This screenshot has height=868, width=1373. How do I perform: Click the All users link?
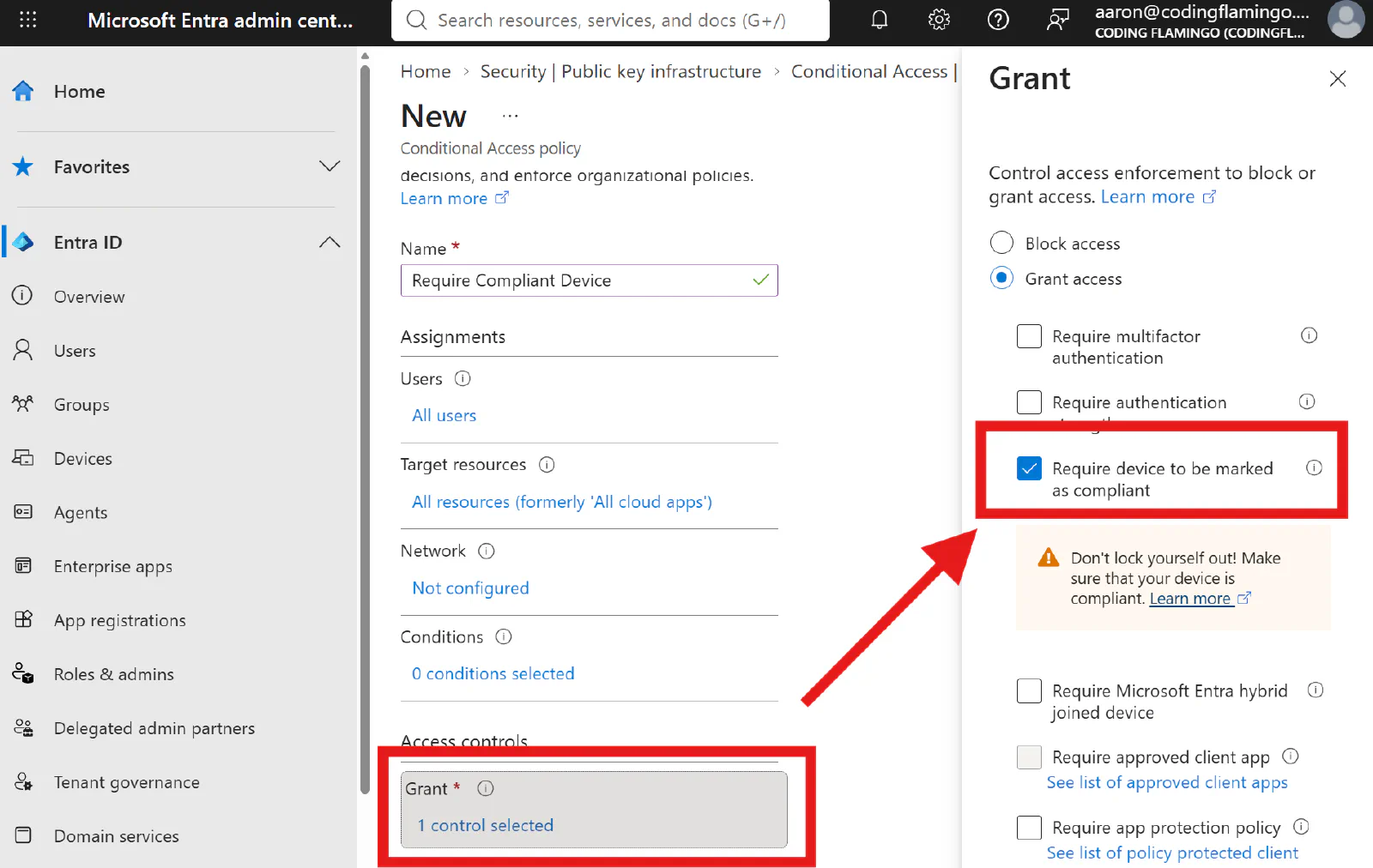[445, 415]
